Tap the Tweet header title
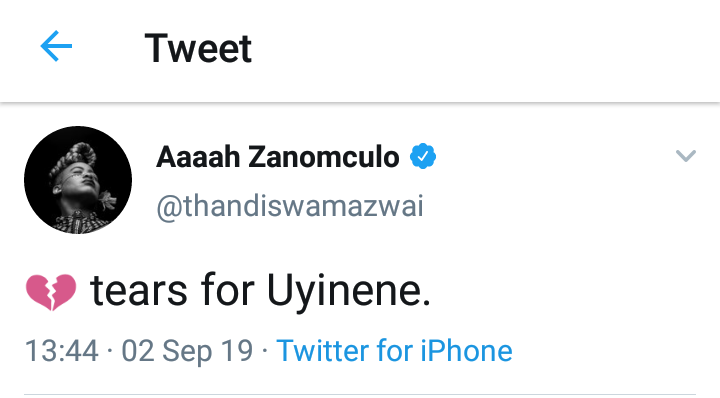Viewport: 720px width, 398px height. (198, 48)
